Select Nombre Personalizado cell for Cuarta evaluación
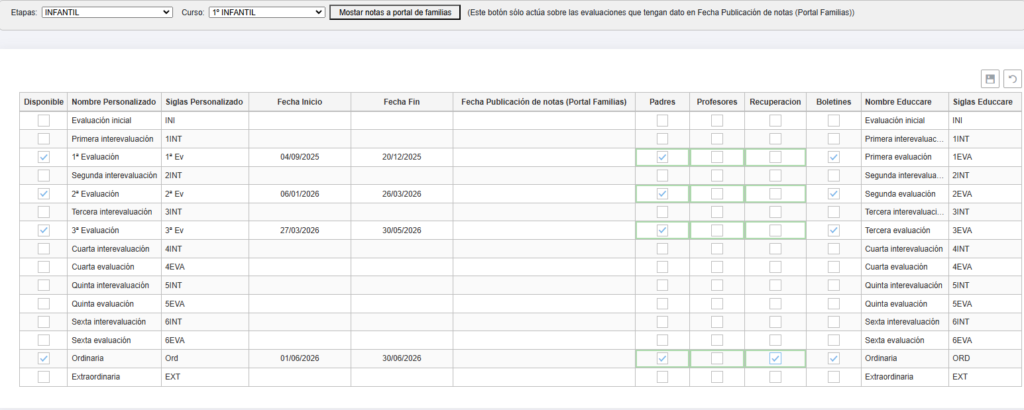 [x=114, y=267]
